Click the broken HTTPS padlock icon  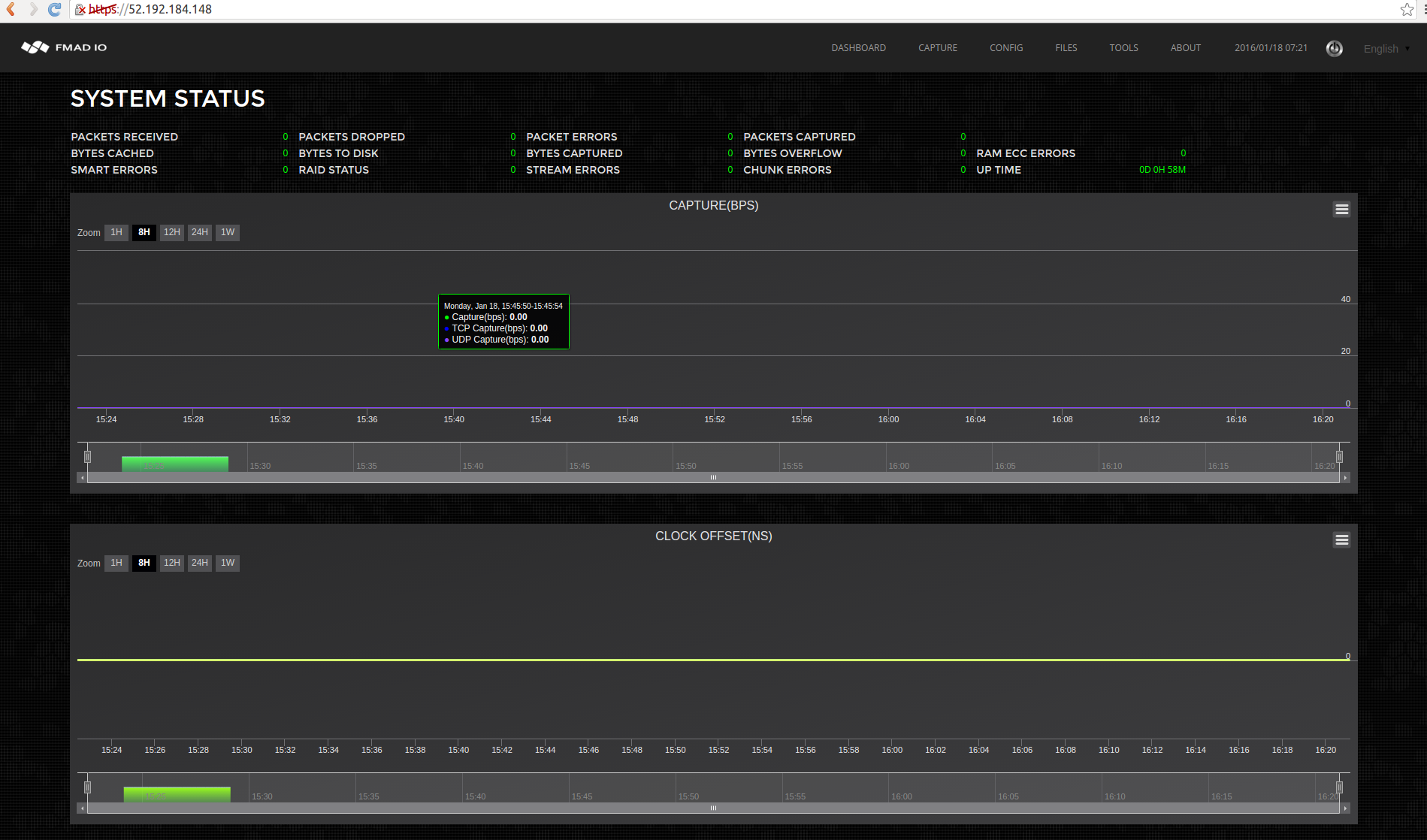(81, 10)
